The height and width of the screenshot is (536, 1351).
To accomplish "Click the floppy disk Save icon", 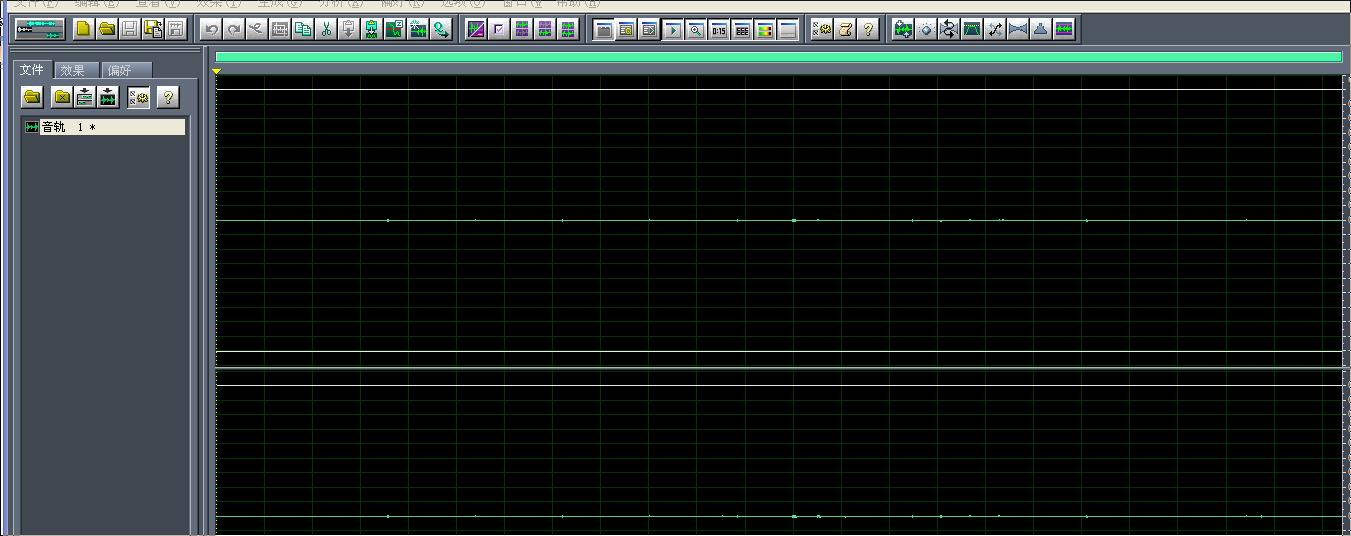I will 129,29.
